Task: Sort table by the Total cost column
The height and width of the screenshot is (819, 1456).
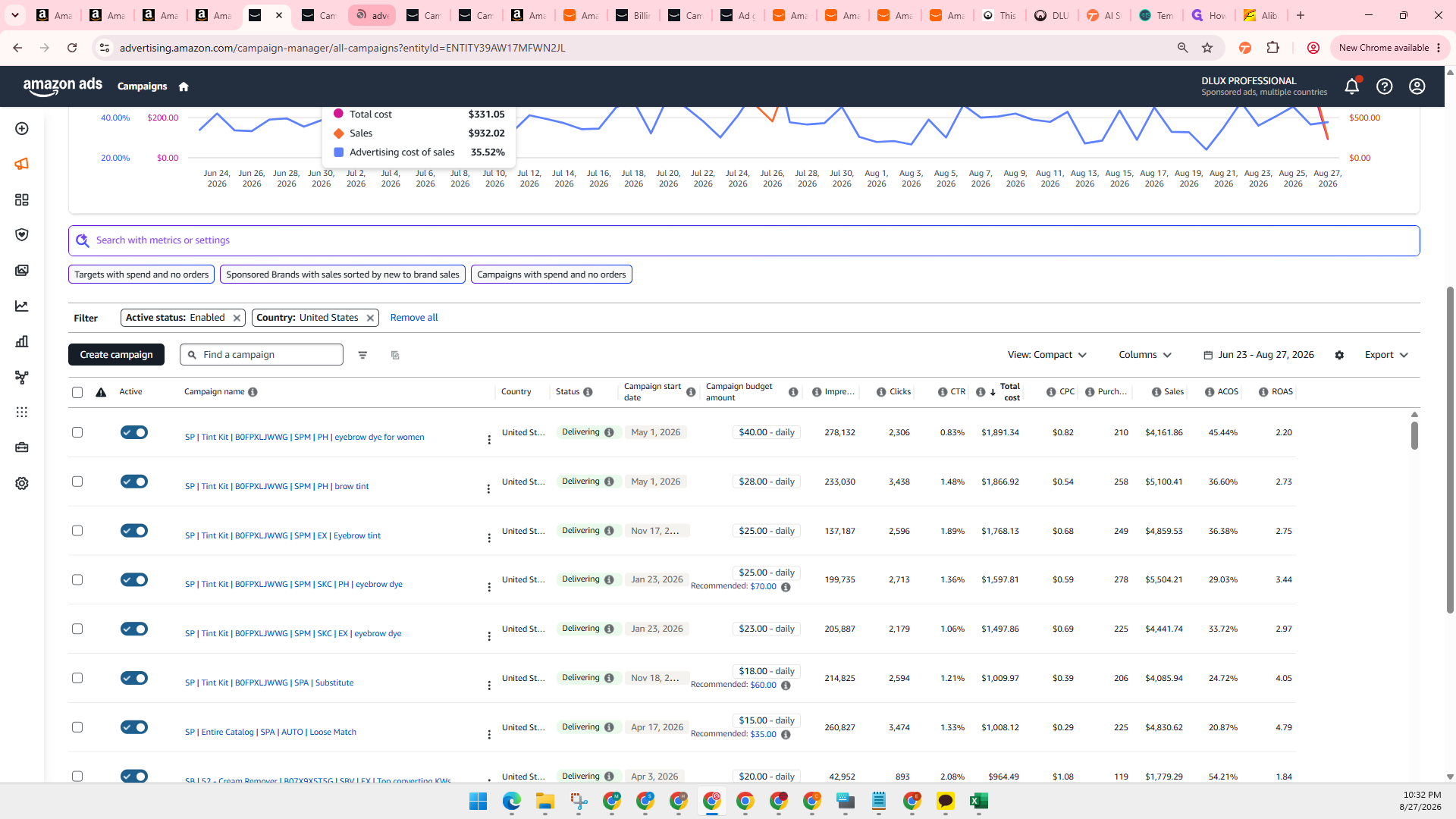Action: pyautogui.click(x=1009, y=392)
